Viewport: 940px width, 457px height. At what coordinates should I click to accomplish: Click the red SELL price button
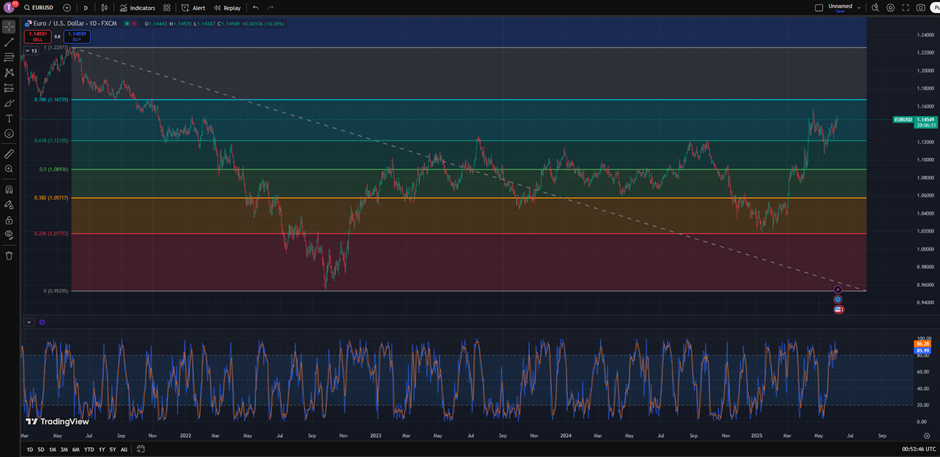pyautogui.click(x=37, y=35)
